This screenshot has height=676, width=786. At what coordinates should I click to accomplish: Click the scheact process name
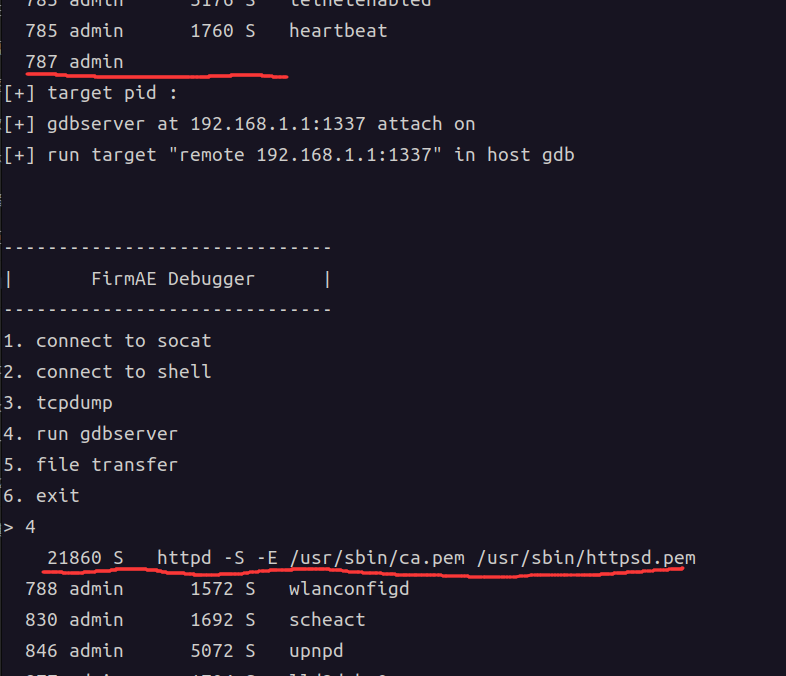pyautogui.click(x=327, y=620)
